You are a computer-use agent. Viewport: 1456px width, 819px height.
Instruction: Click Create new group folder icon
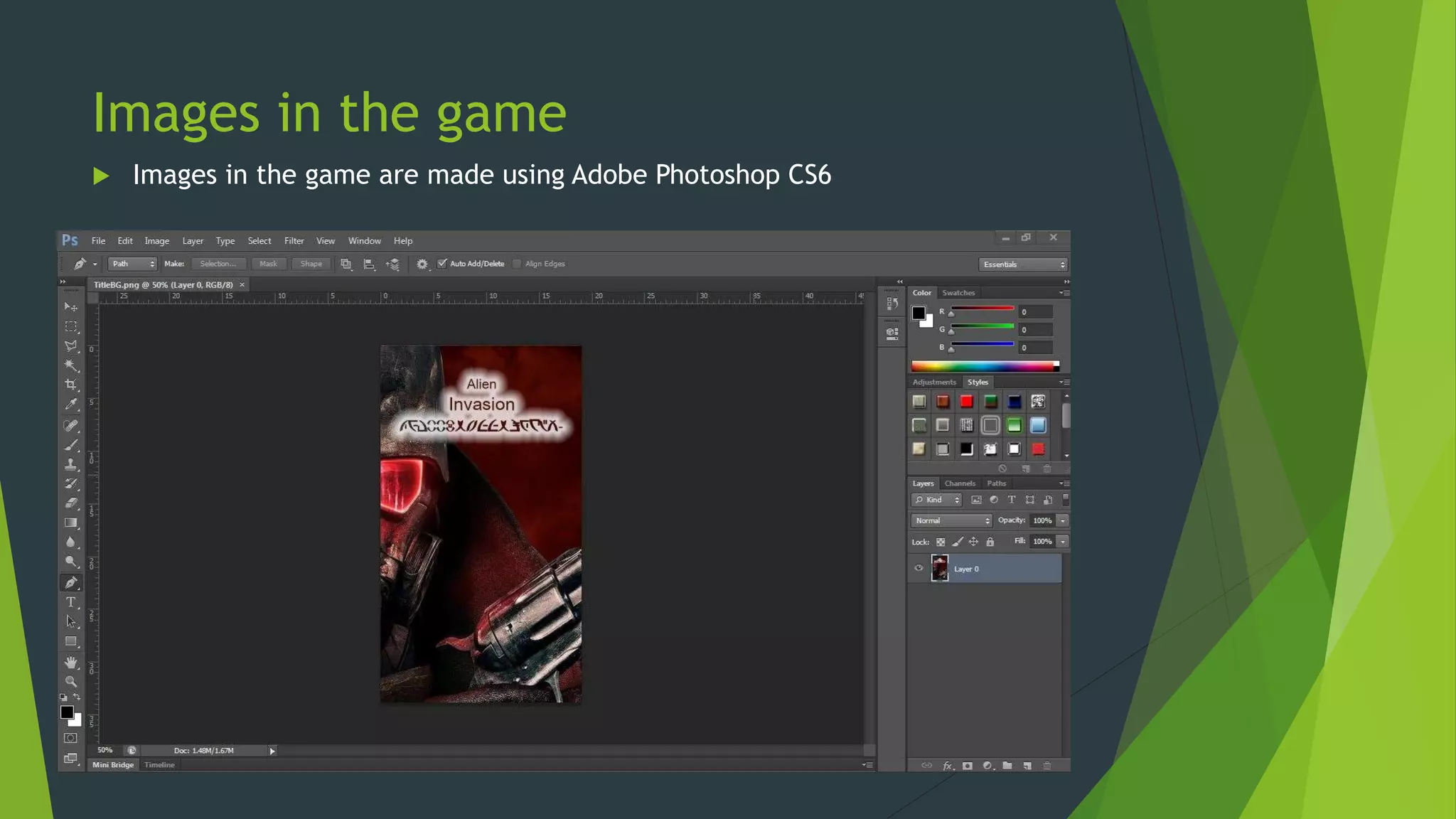click(1007, 766)
